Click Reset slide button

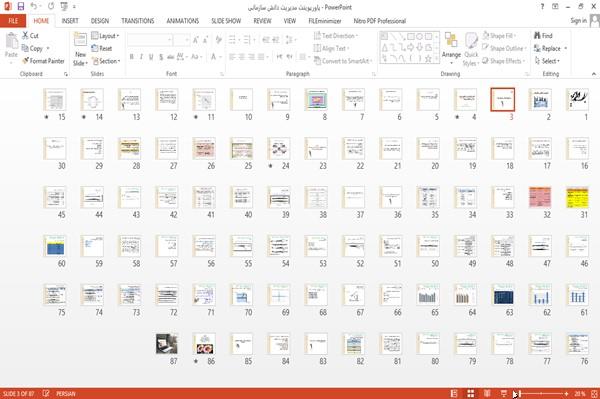102,48
